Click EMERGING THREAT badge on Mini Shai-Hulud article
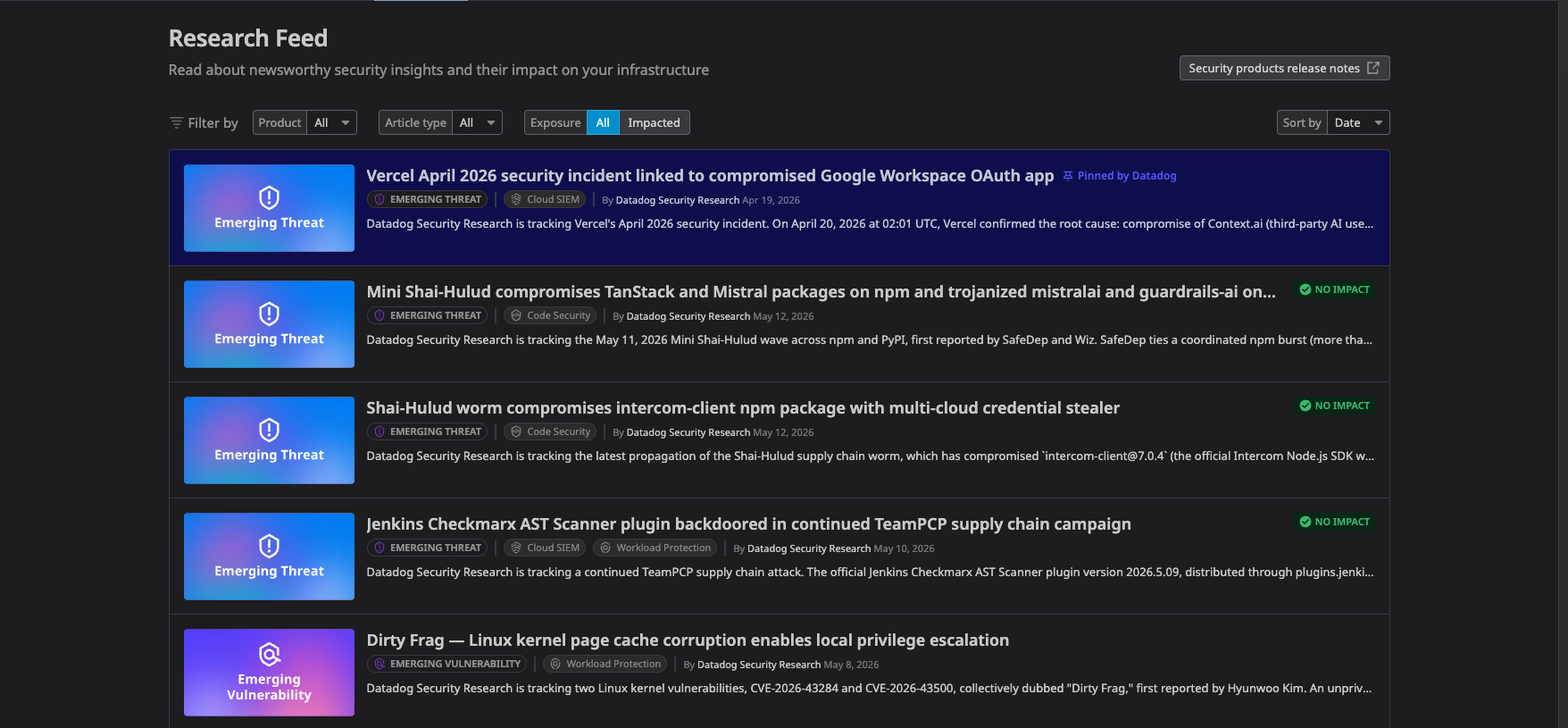1568x728 pixels. (427, 315)
